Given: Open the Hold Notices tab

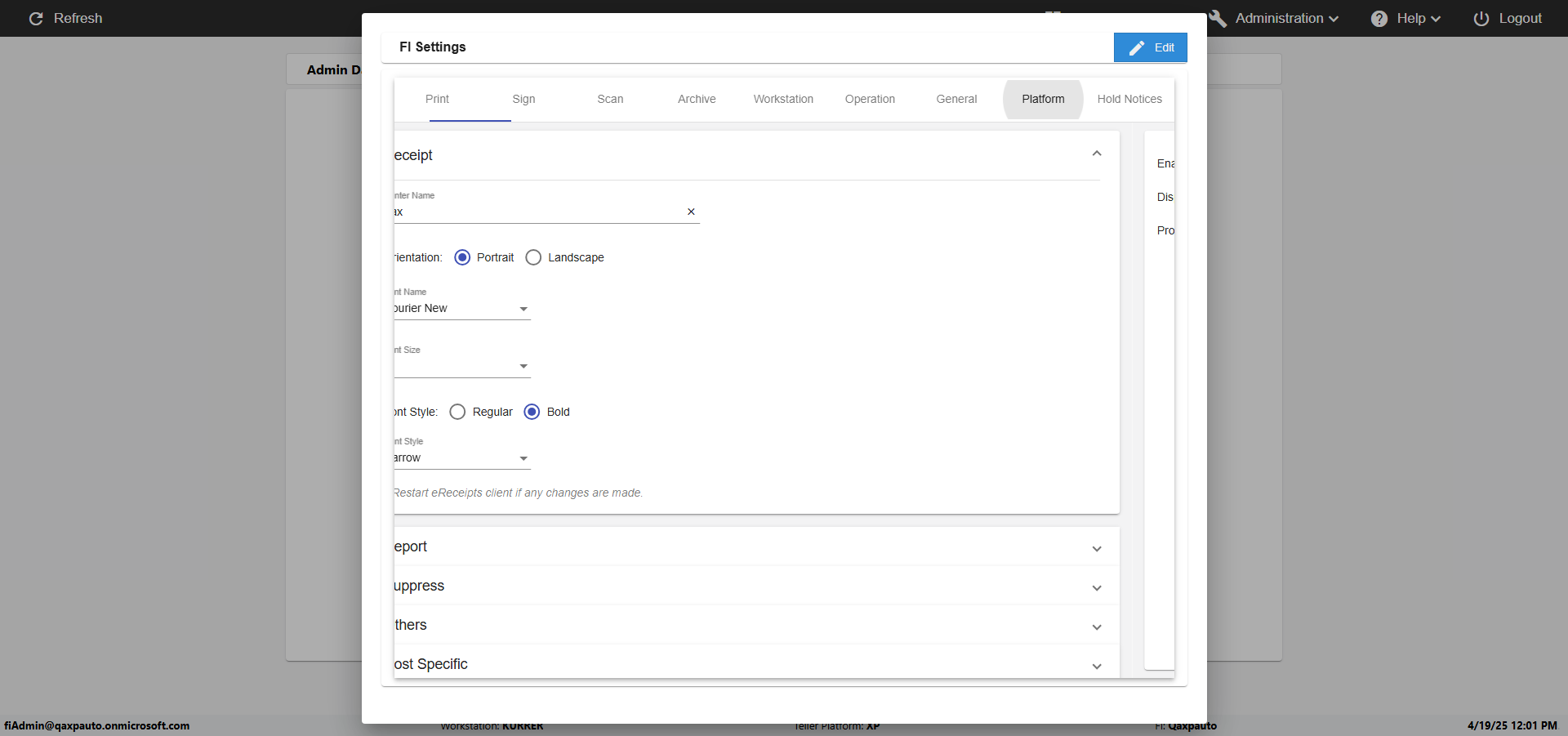Looking at the screenshot, I should (x=1129, y=99).
